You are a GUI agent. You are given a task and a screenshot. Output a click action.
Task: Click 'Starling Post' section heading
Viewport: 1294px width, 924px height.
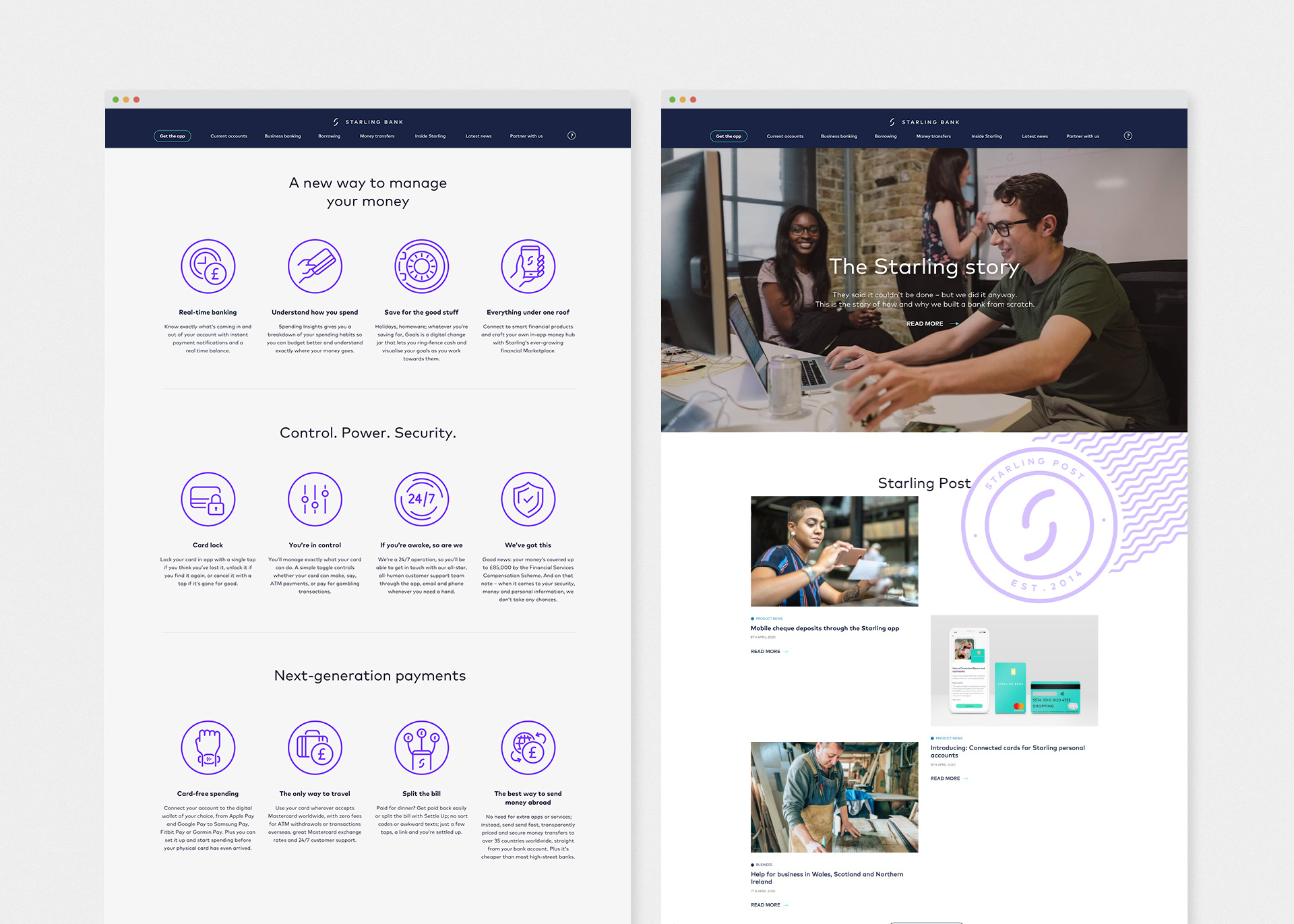point(924,483)
